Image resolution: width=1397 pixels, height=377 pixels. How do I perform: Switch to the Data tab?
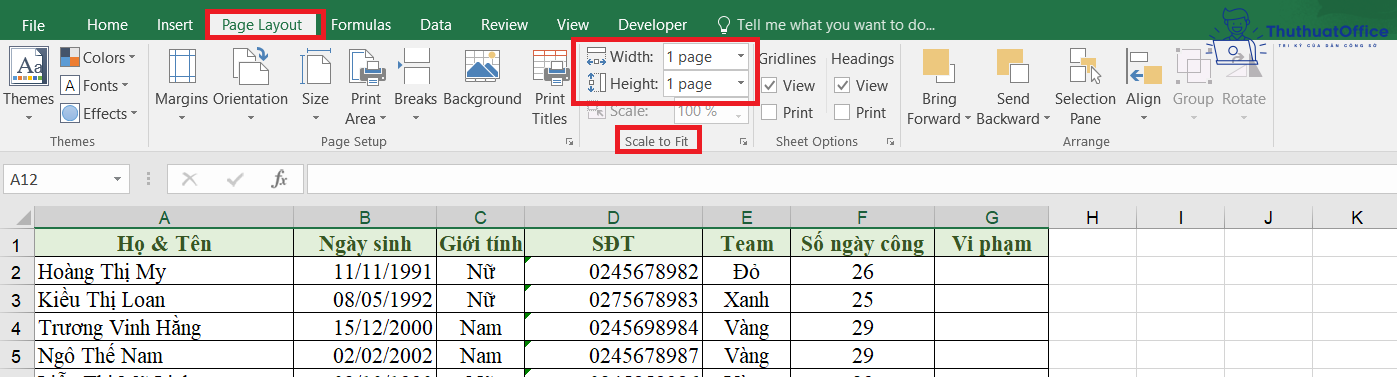tap(435, 25)
